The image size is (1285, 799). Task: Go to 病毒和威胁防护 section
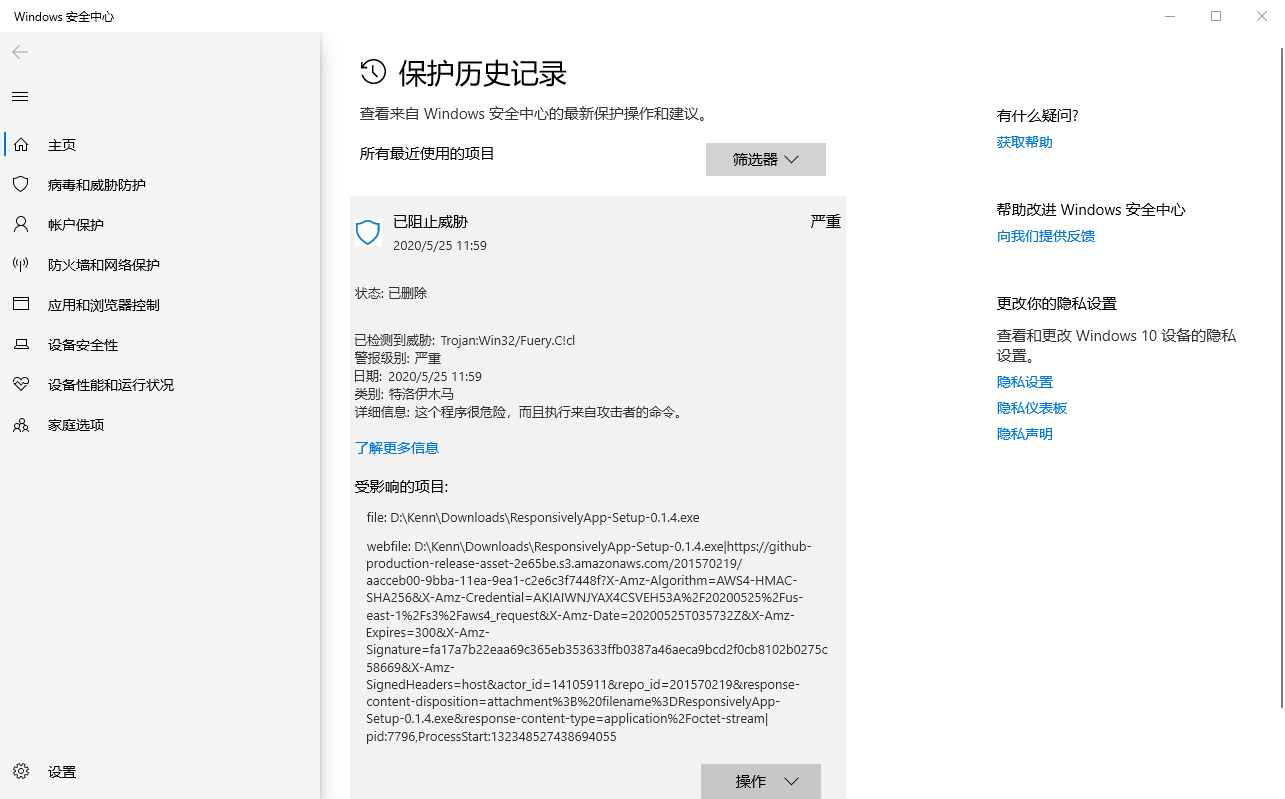point(160,185)
